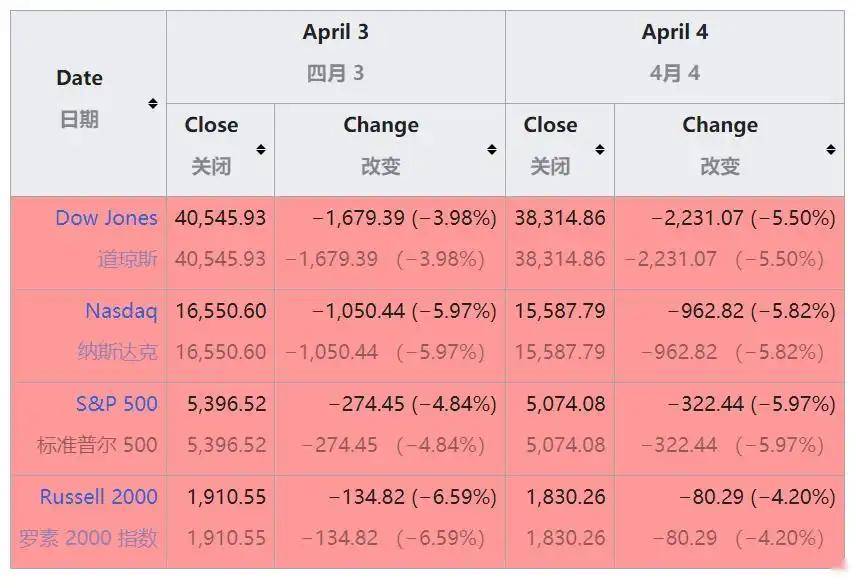The width and height of the screenshot is (856, 588).
Task: Select Nasdaq April 4 close value 15,587.79
Action: [560, 311]
